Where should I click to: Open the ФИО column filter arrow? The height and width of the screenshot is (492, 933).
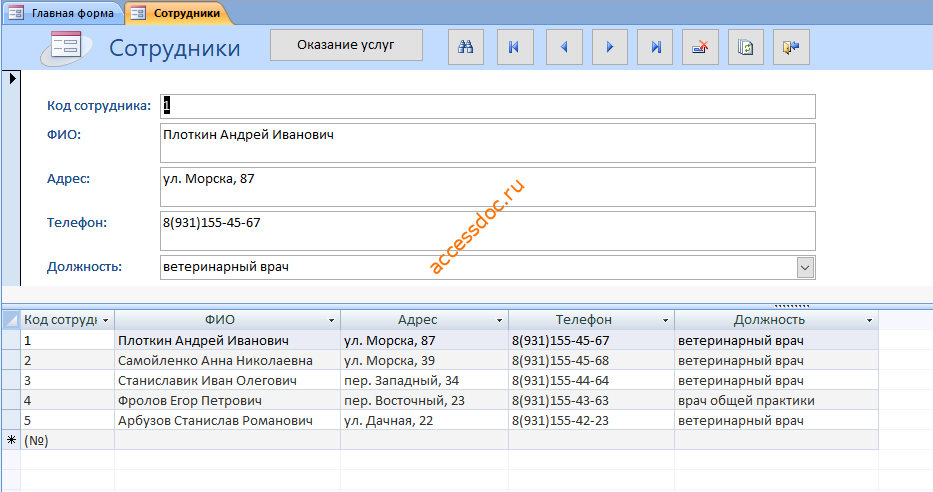[331, 321]
